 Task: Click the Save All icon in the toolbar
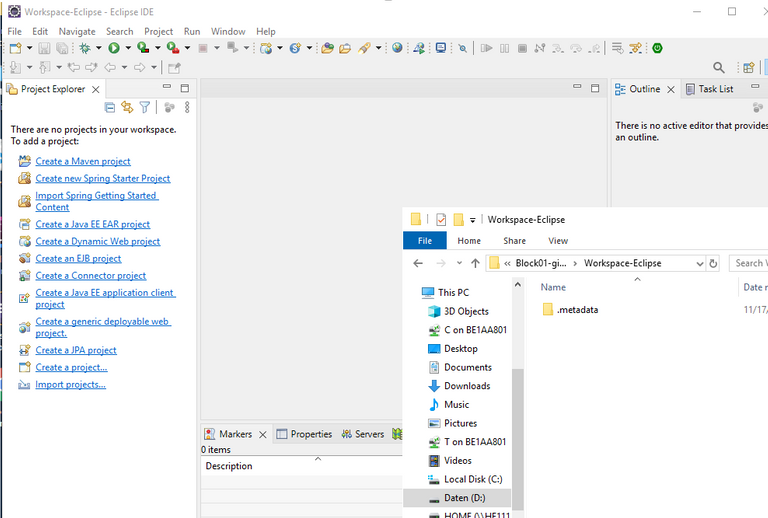(x=62, y=48)
